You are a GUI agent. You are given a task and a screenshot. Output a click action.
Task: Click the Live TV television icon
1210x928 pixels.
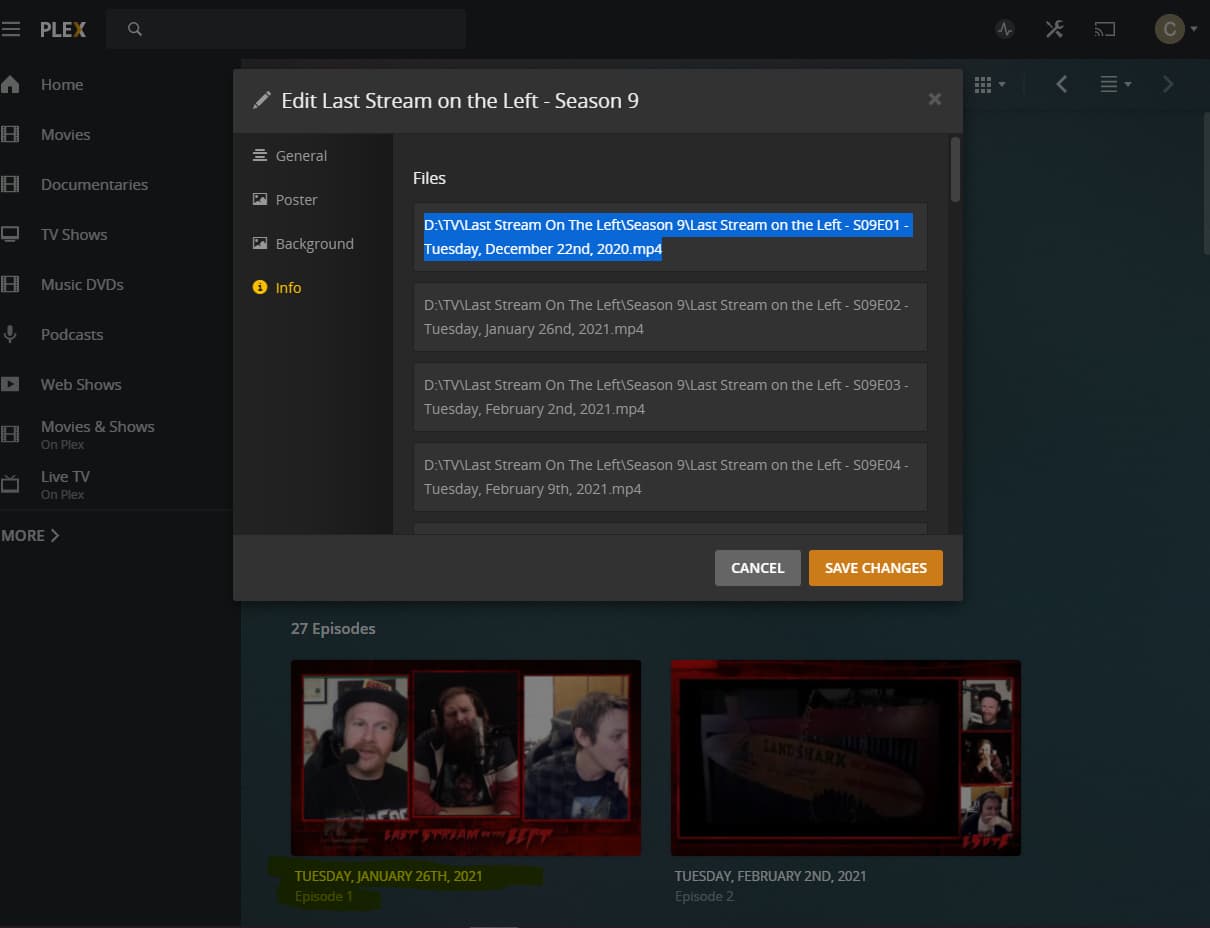pos(10,484)
